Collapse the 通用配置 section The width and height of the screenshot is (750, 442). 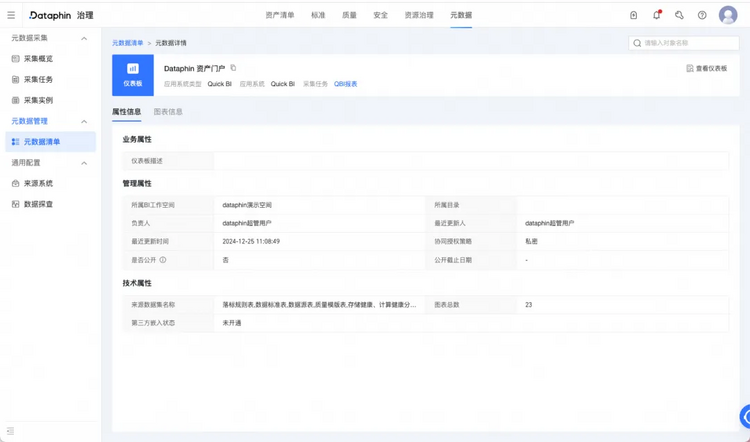pos(84,163)
